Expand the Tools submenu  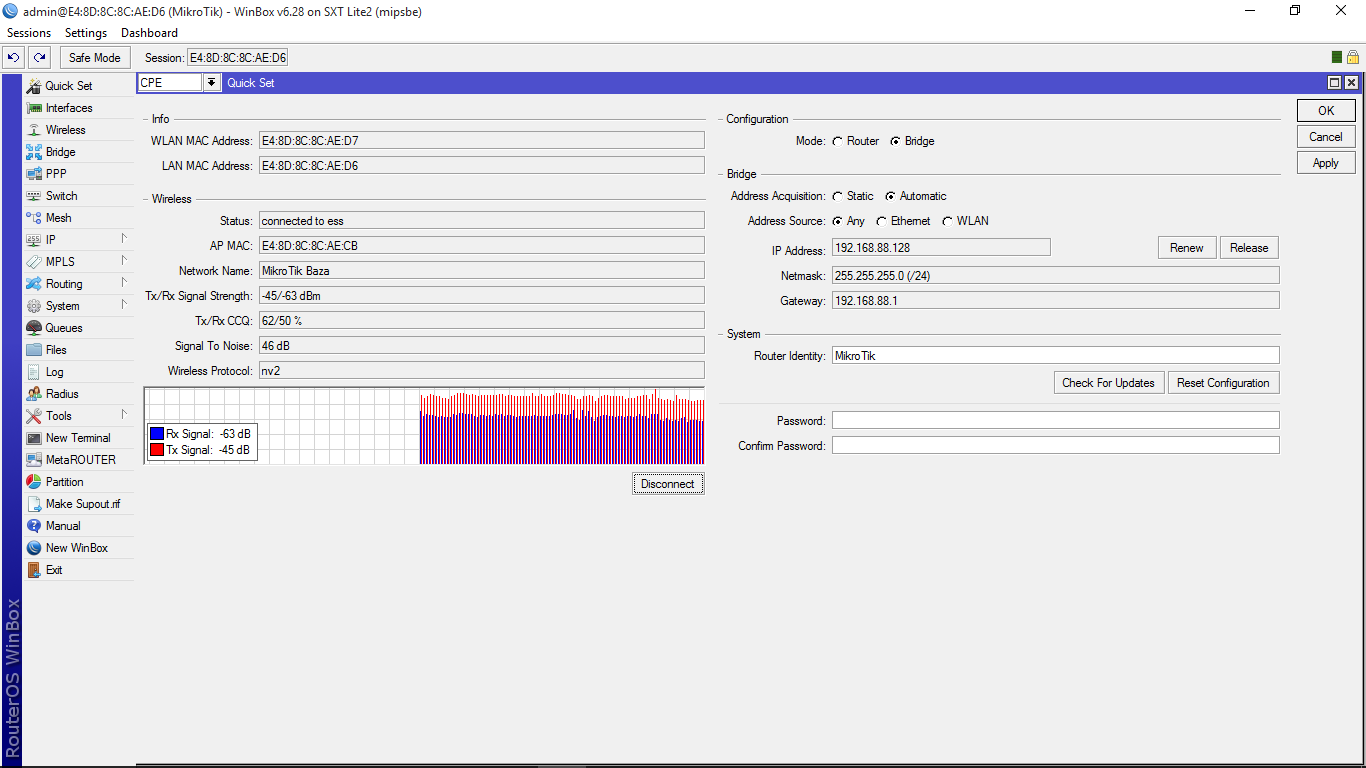(x=124, y=415)
